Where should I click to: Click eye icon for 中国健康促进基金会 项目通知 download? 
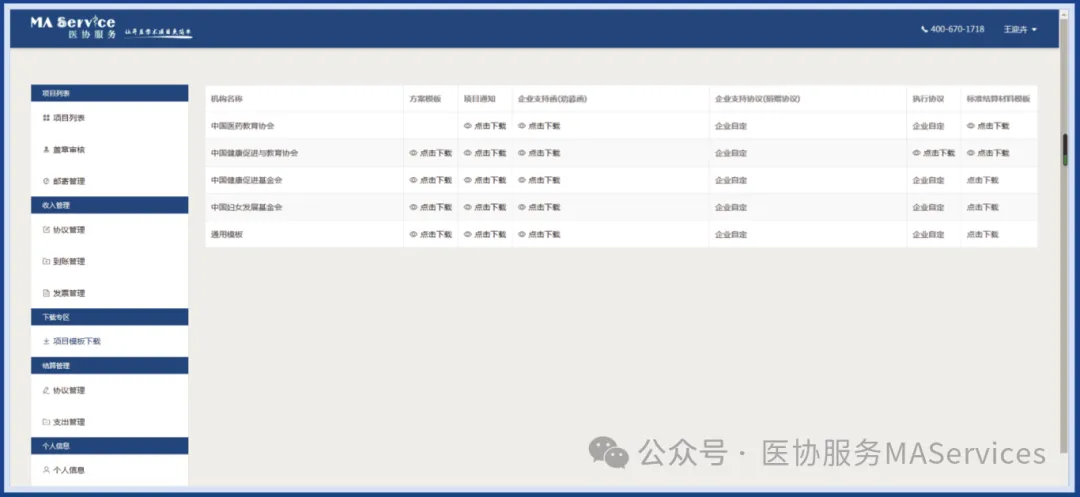coord(468,180)
